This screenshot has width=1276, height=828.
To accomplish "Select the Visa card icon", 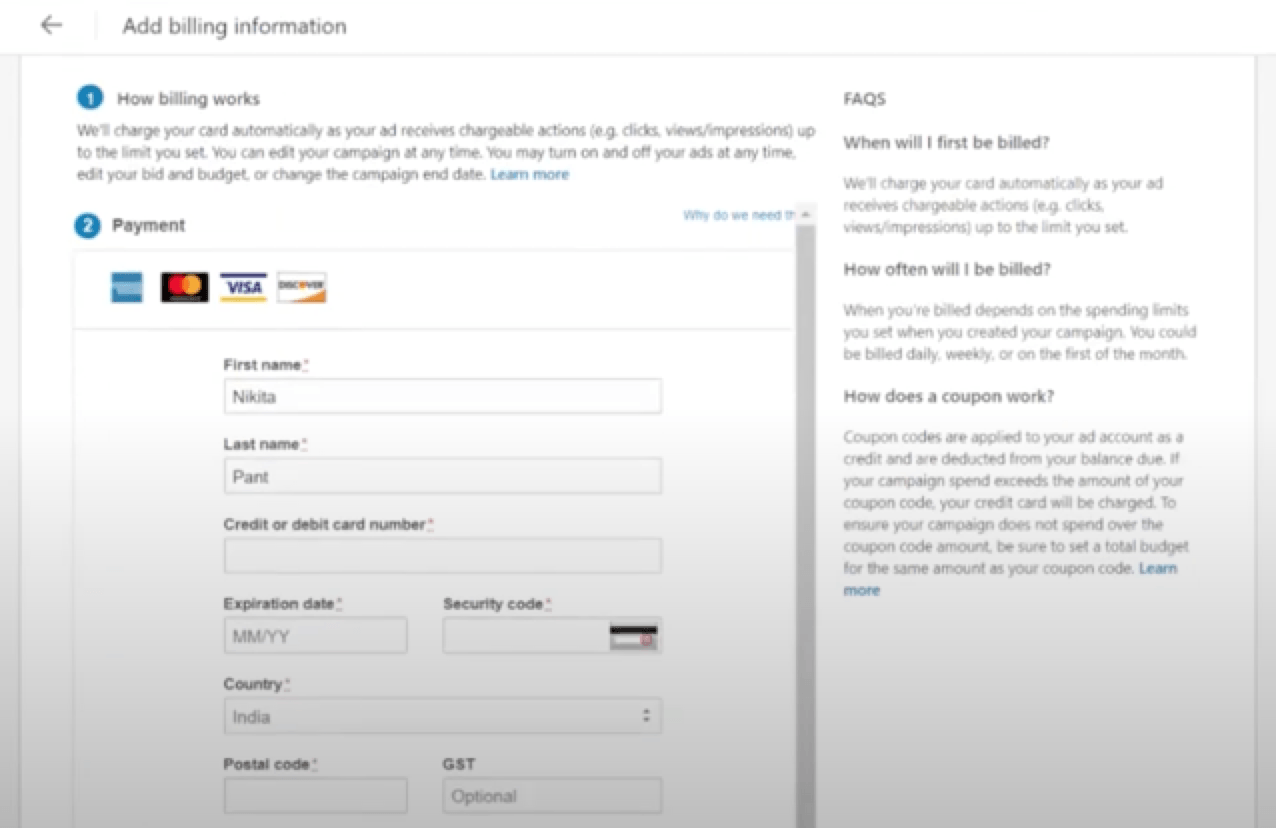I will (x=242, y=287).
